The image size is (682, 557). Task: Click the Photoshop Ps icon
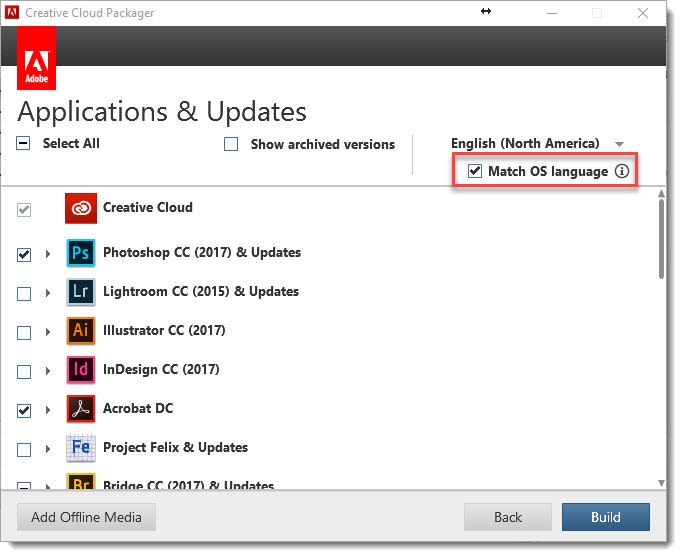pos(81,253)
